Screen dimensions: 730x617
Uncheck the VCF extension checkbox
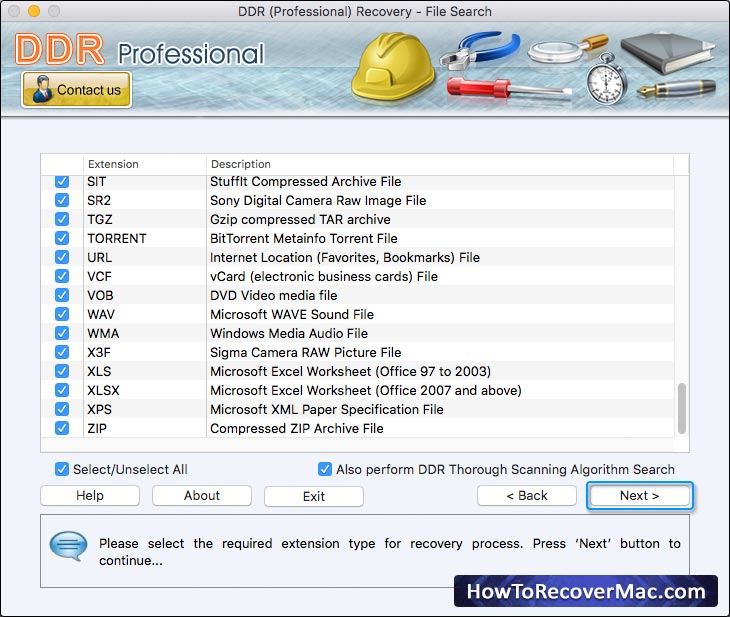[62, 276]
